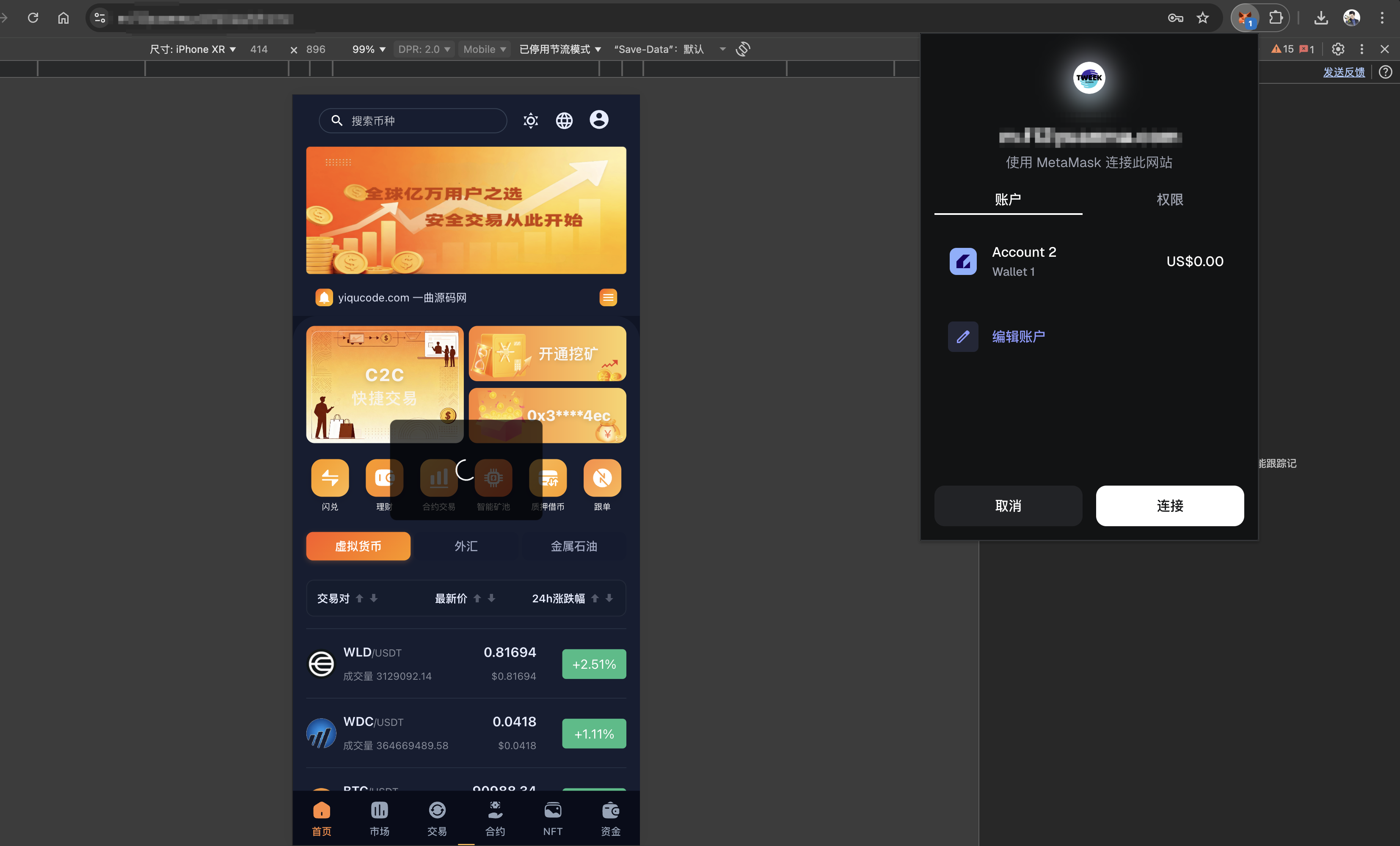Switch to the 权限 permissions tab
Image resolution: width=1400 pixels, height=846 pixels.
pos(1169,199)
